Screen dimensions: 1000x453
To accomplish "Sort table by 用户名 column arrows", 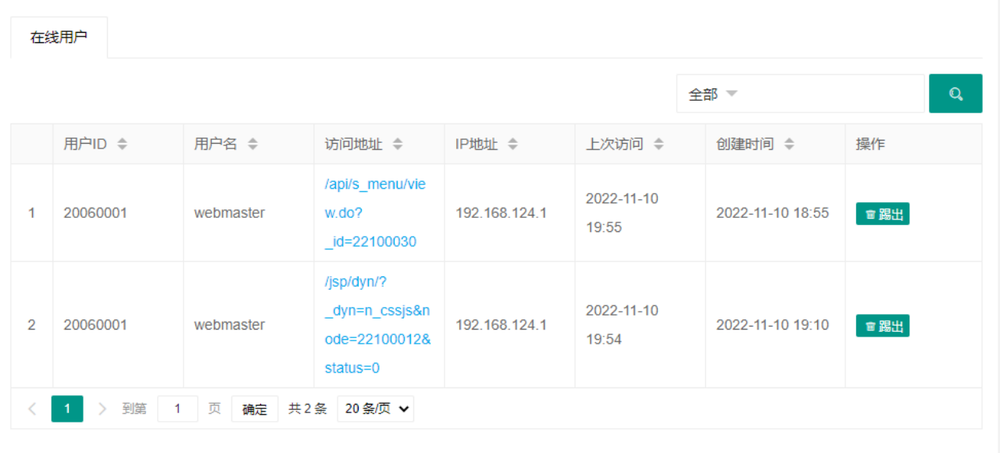I will point(253,144).
